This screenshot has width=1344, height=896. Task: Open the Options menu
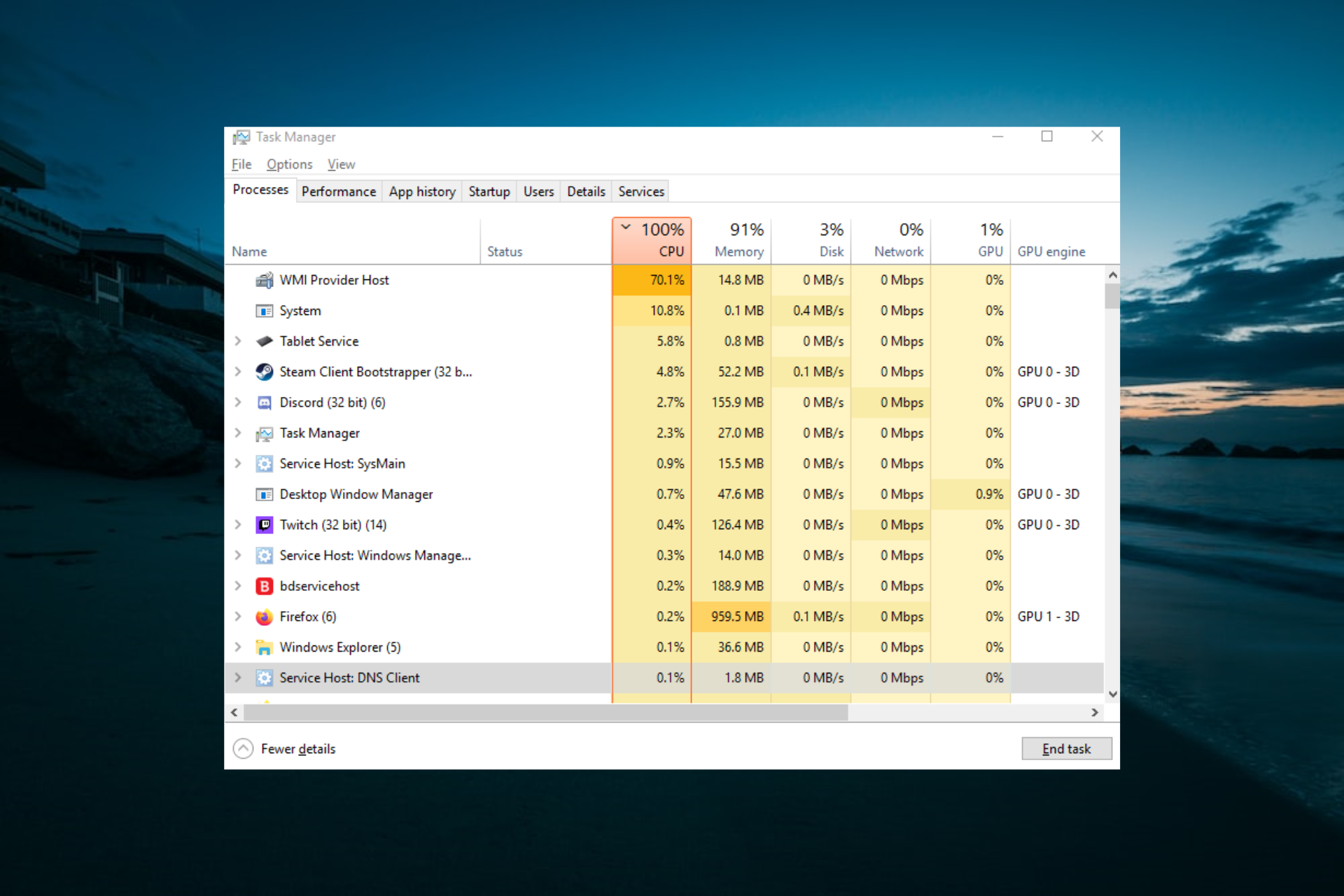pos(289,164)
